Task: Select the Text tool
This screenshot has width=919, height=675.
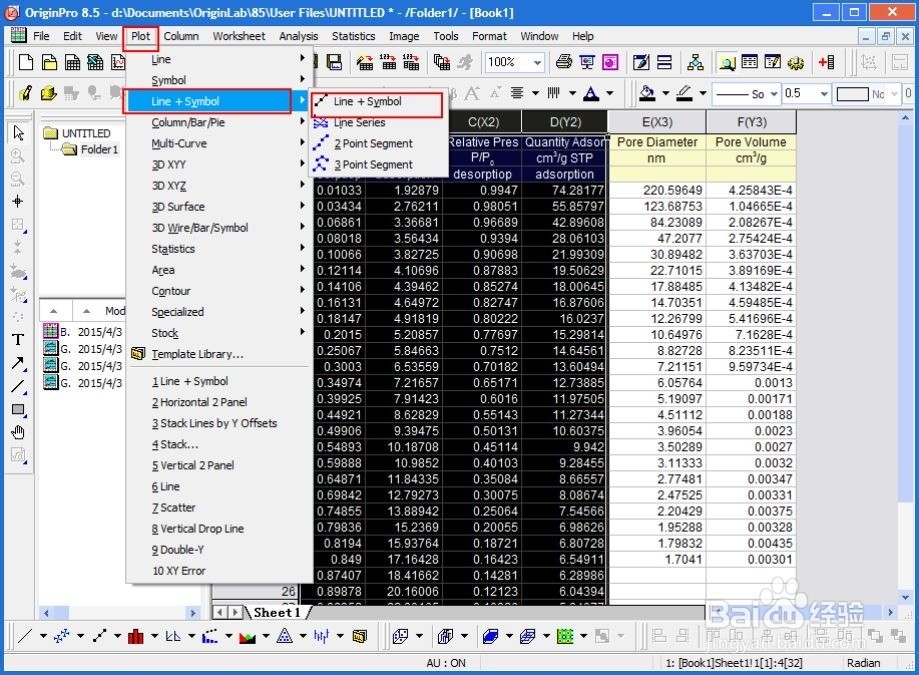Action: [x=18, y=339]
